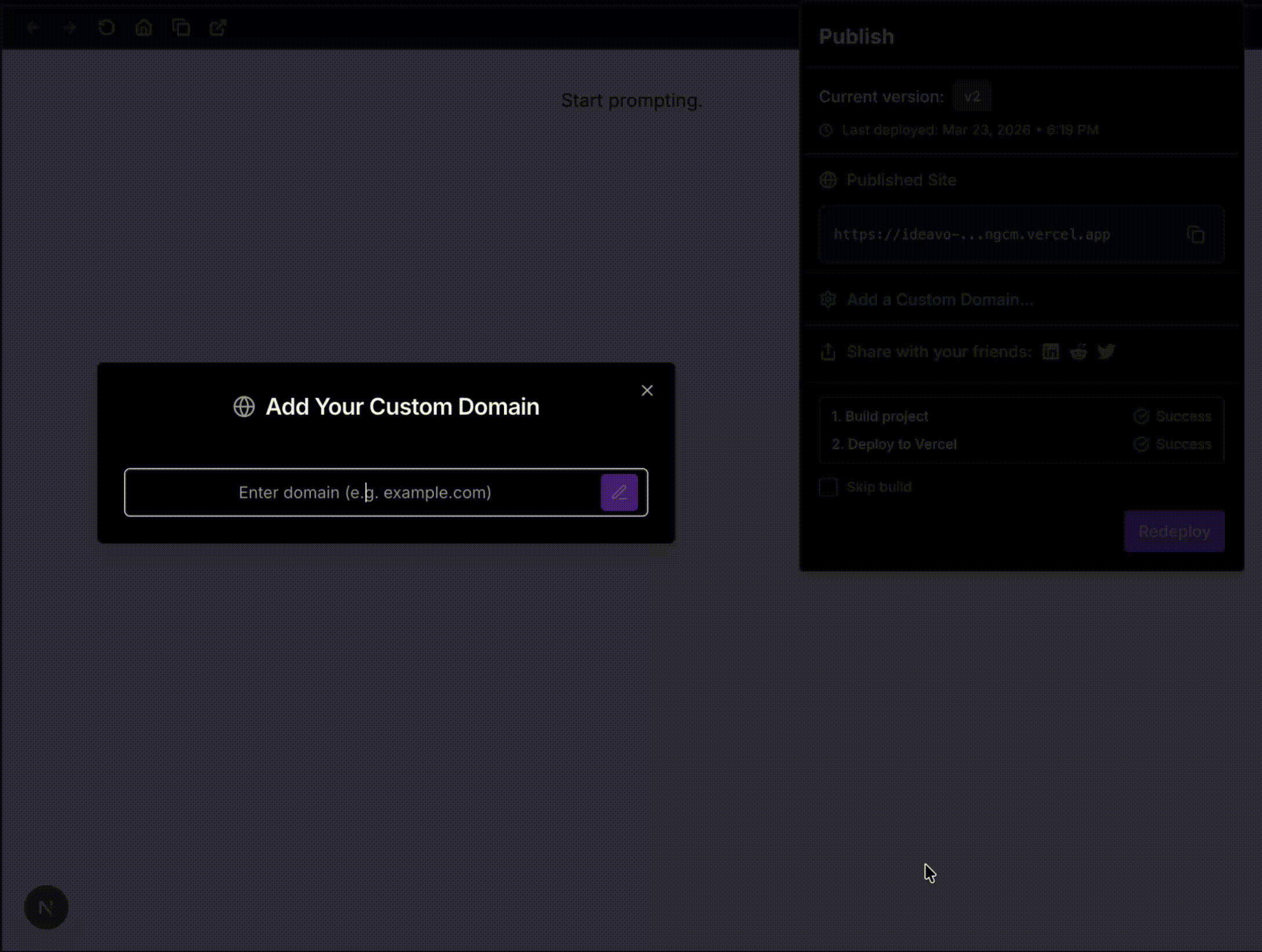
Task: Click the back navigation arrow icon
Action: pos(34,28)
